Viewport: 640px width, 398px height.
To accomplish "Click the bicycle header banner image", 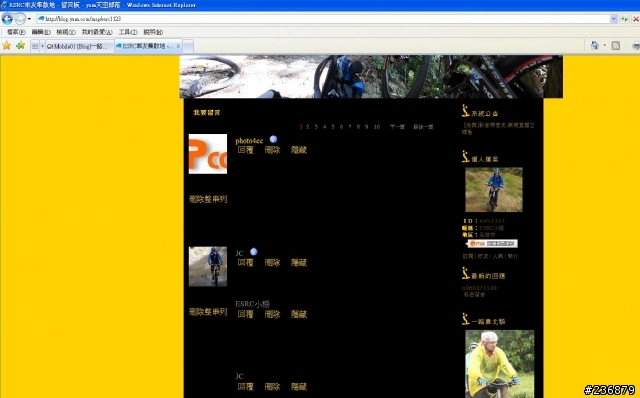I will coord(371,77).
